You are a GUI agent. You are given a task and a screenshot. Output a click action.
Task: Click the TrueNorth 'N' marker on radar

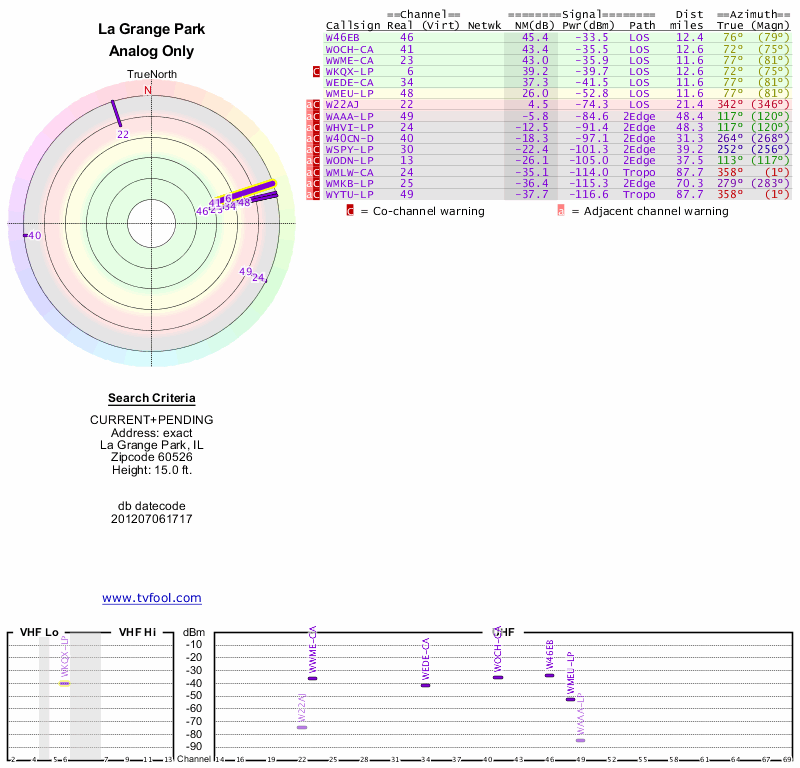pos(149,90)
